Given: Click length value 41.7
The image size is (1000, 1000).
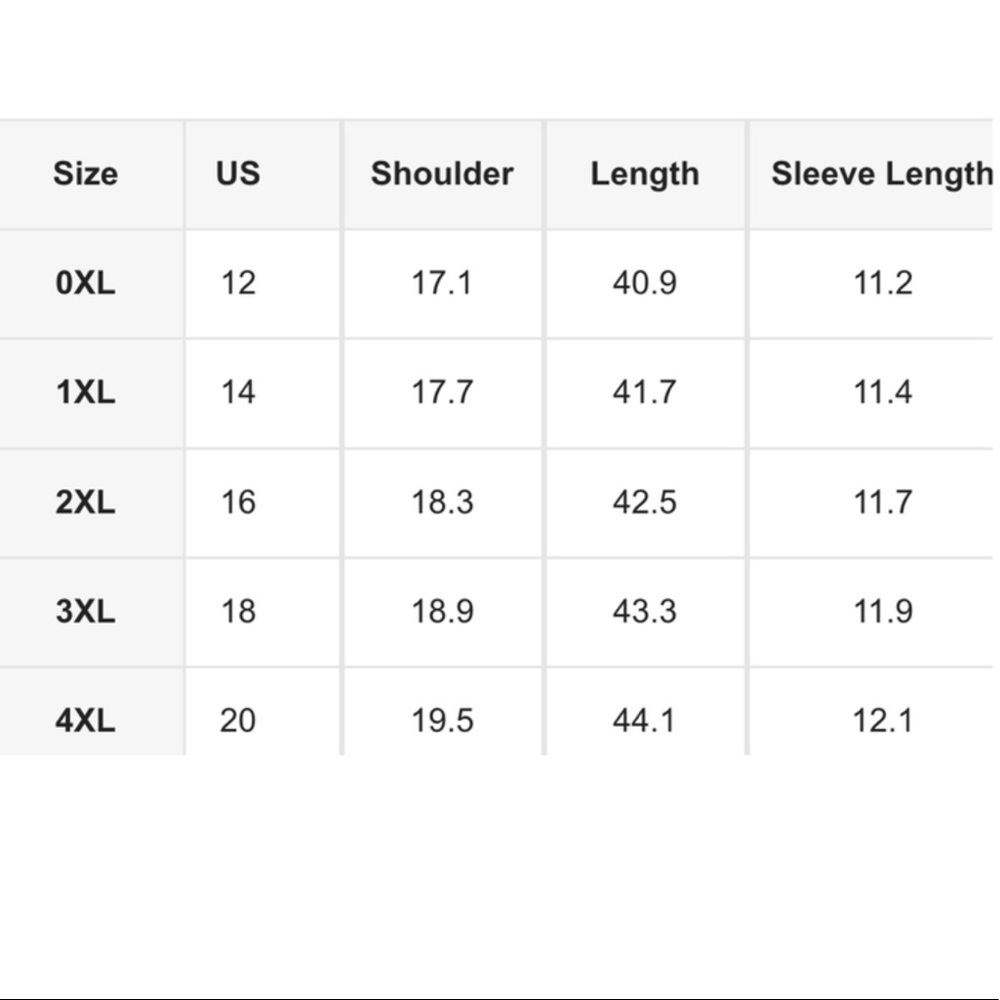Looking at the screenshot, I should pyautogui.click(x=644, y=392).
